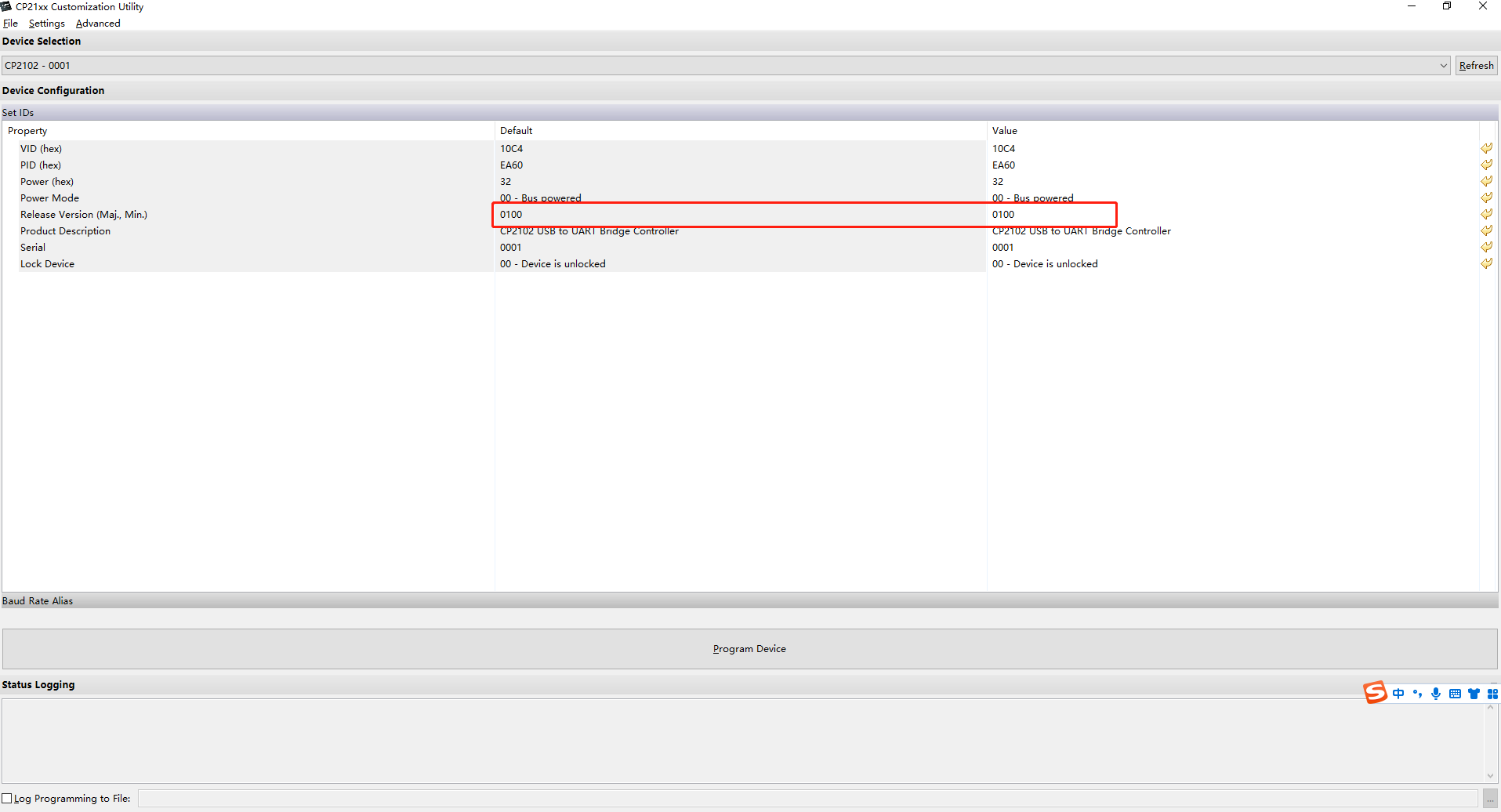The image size is (1501, 812).
Task: Reset the Product Description row to default
Action: [x=1486, y=230]
